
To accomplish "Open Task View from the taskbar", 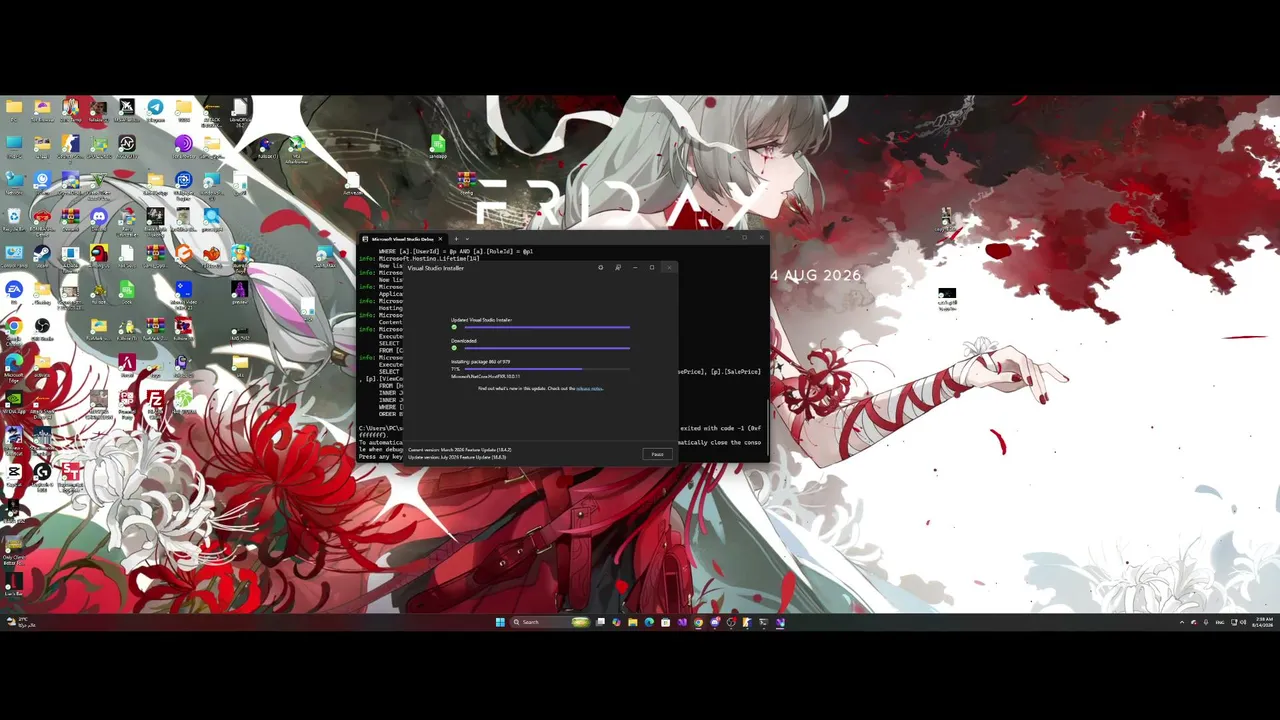I will point(600,622).
